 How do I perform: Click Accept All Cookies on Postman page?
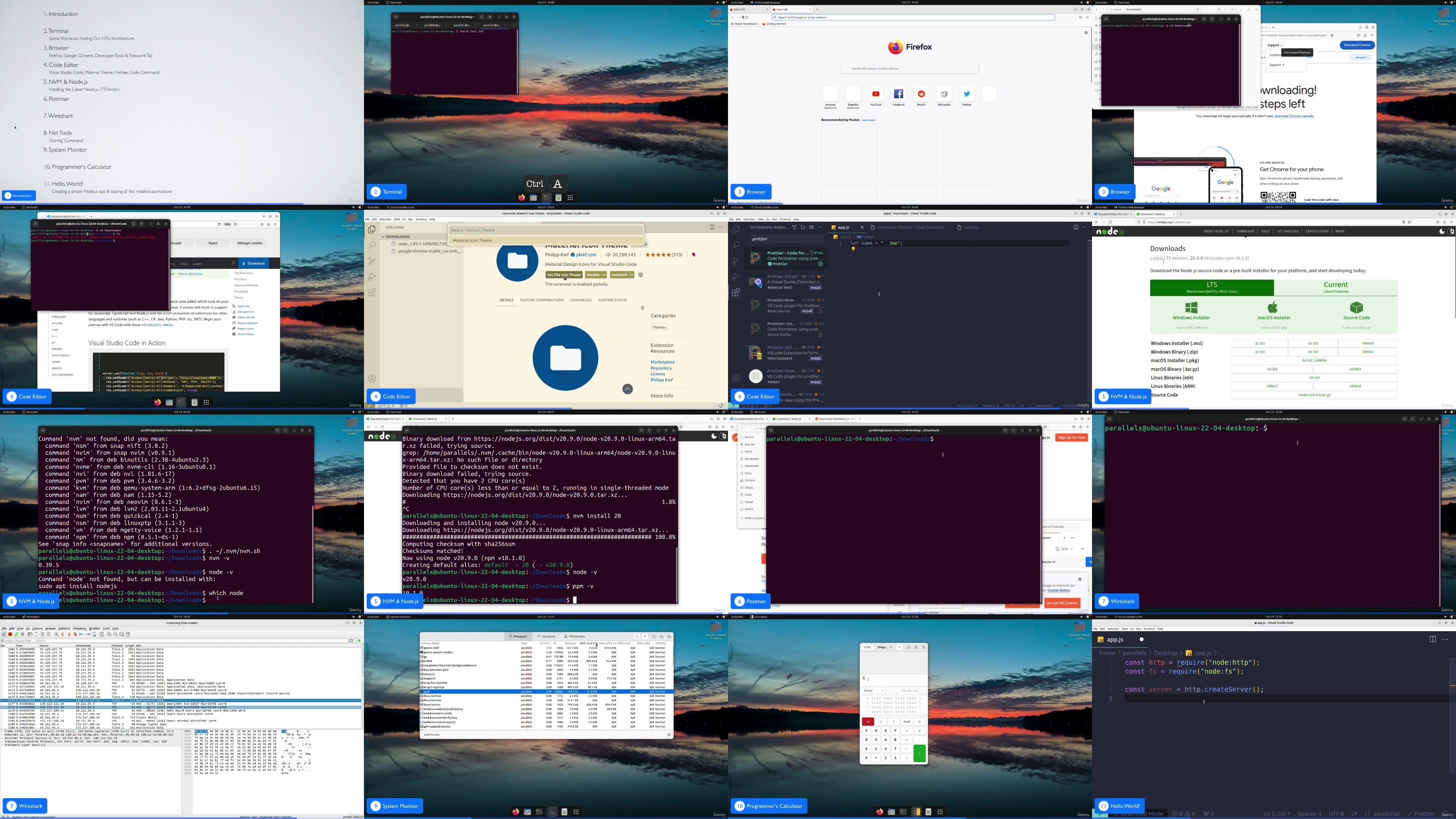(1062, 603)
